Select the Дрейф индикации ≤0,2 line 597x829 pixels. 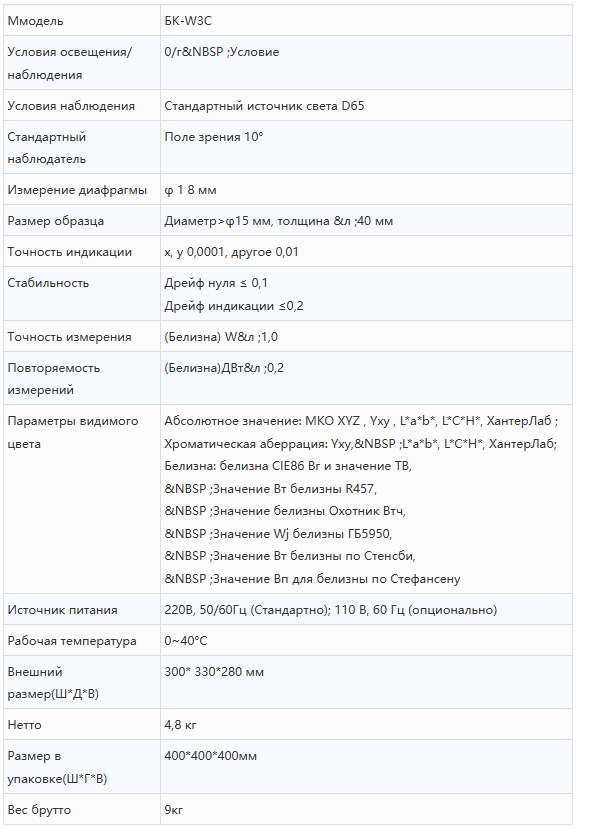tap(234, 306)
